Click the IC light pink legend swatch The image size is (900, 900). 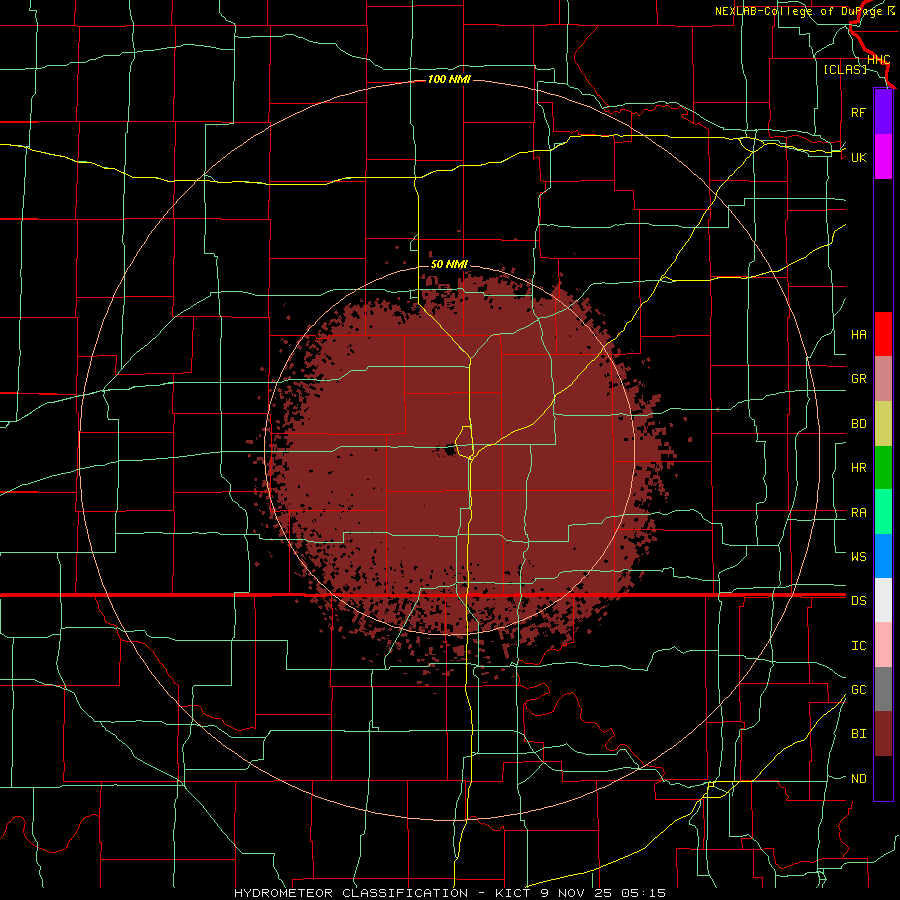coord(883,645)
